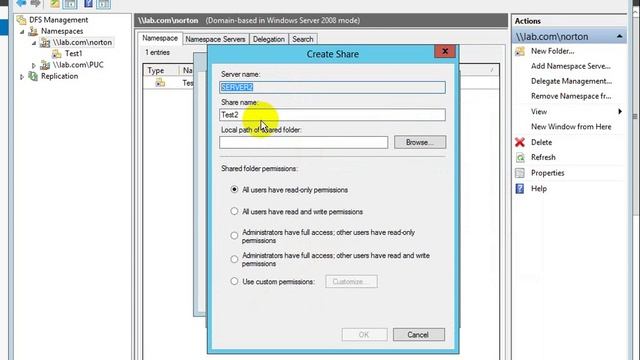Click the '1 entries' count text
640x360 pixels.
click(158, 52)
